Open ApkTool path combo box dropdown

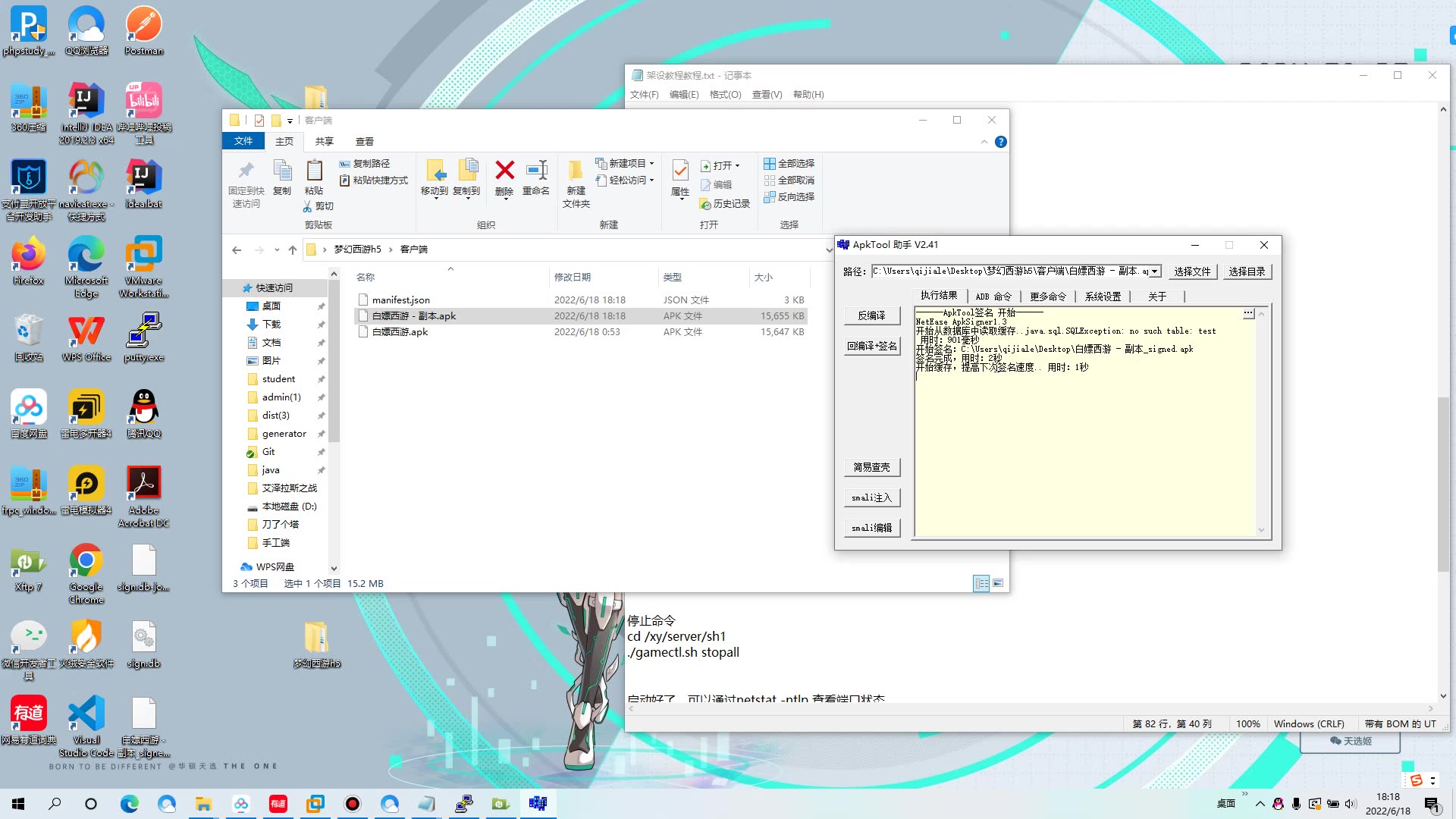(x=1154, y=271)
